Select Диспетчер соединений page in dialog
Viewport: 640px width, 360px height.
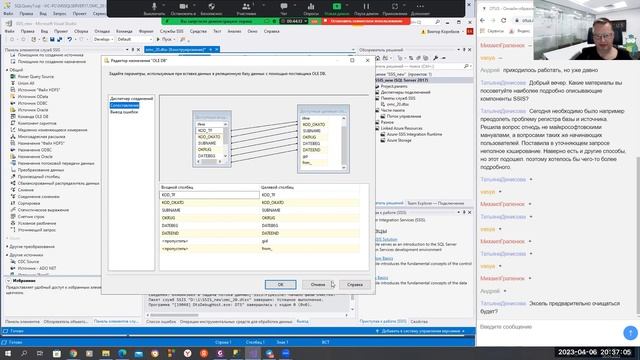(131, 98)
